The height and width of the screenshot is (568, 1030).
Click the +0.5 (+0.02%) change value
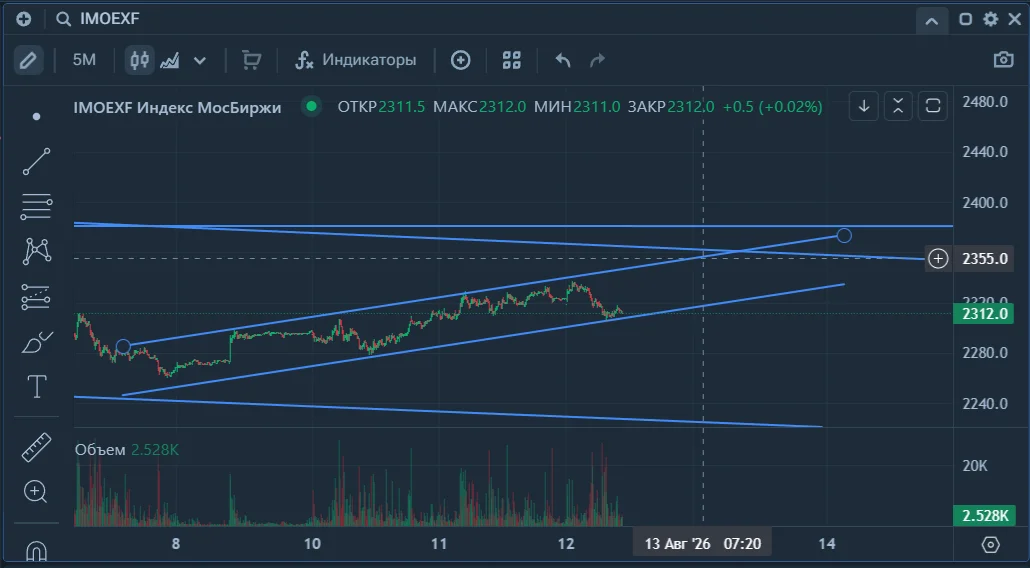(x=772, y=107)
